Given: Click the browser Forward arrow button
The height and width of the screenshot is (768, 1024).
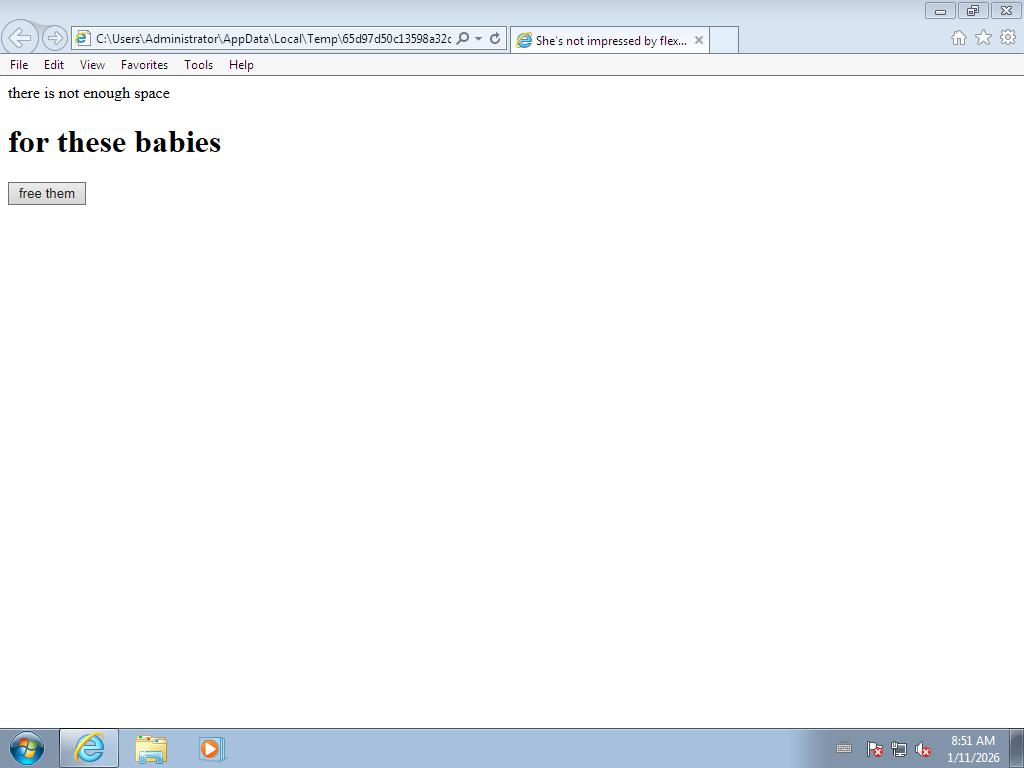Looking at the screenshot, I should click(x=55, y=38).
